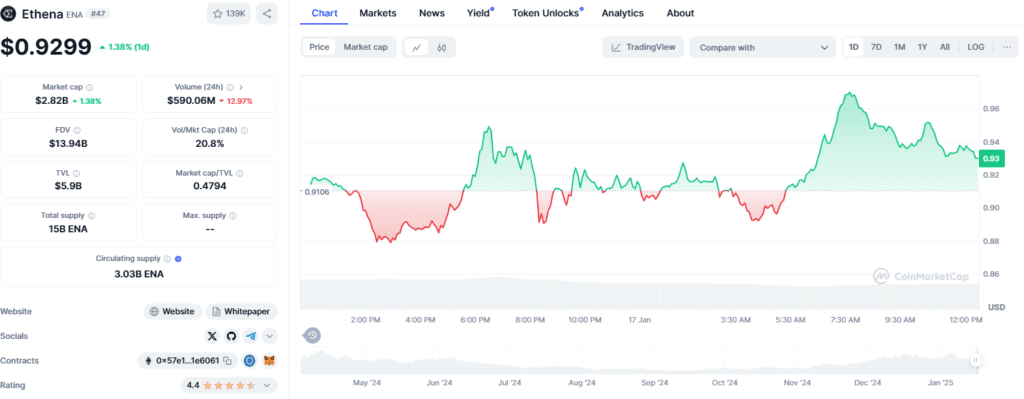The image size is (1024, 399).
Task: Expand more socials dropdown chevron
Action: [x=270, y=336]
